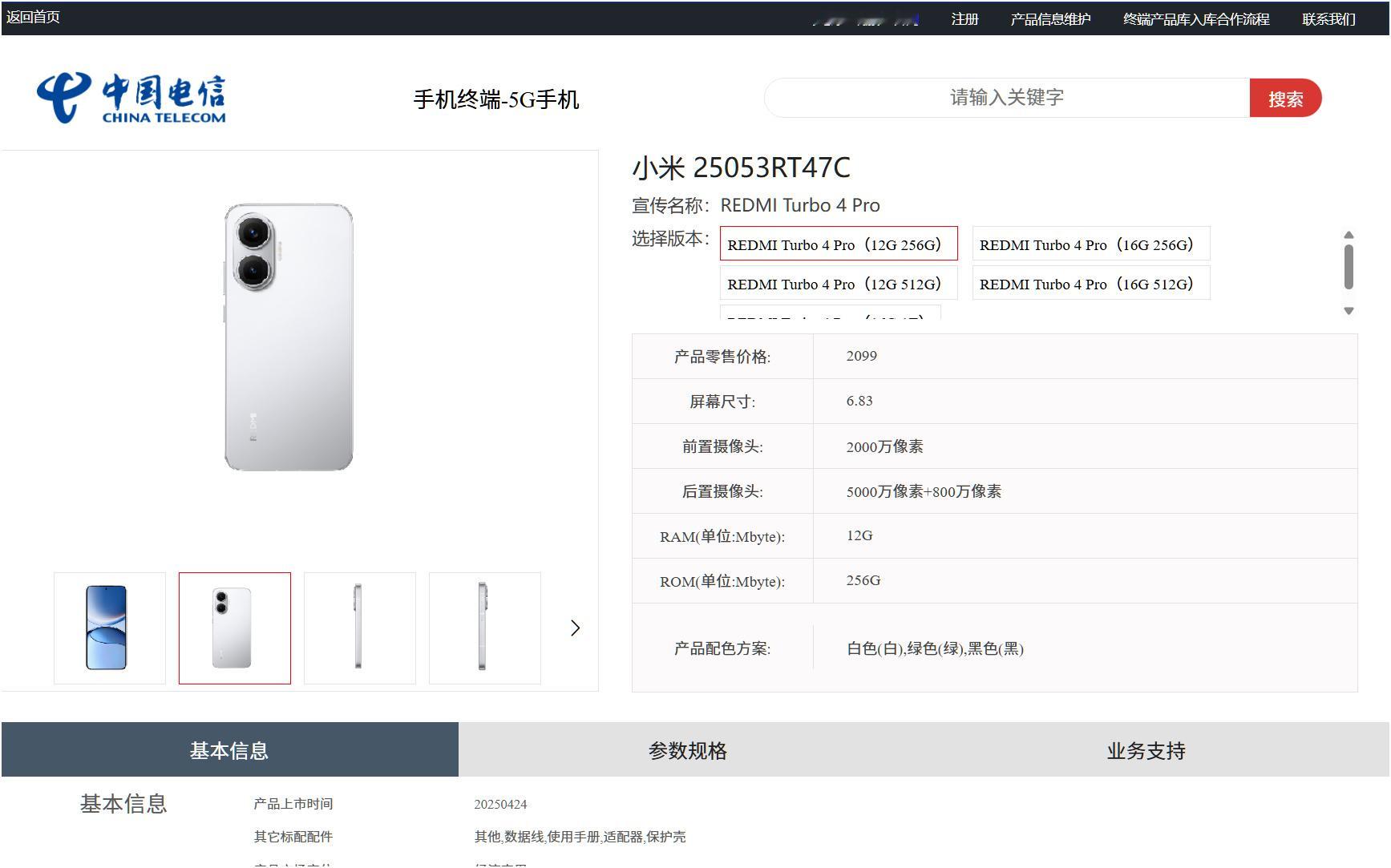Click front camera value 2000万像素

pyautogui.click(x=885, y=446)
